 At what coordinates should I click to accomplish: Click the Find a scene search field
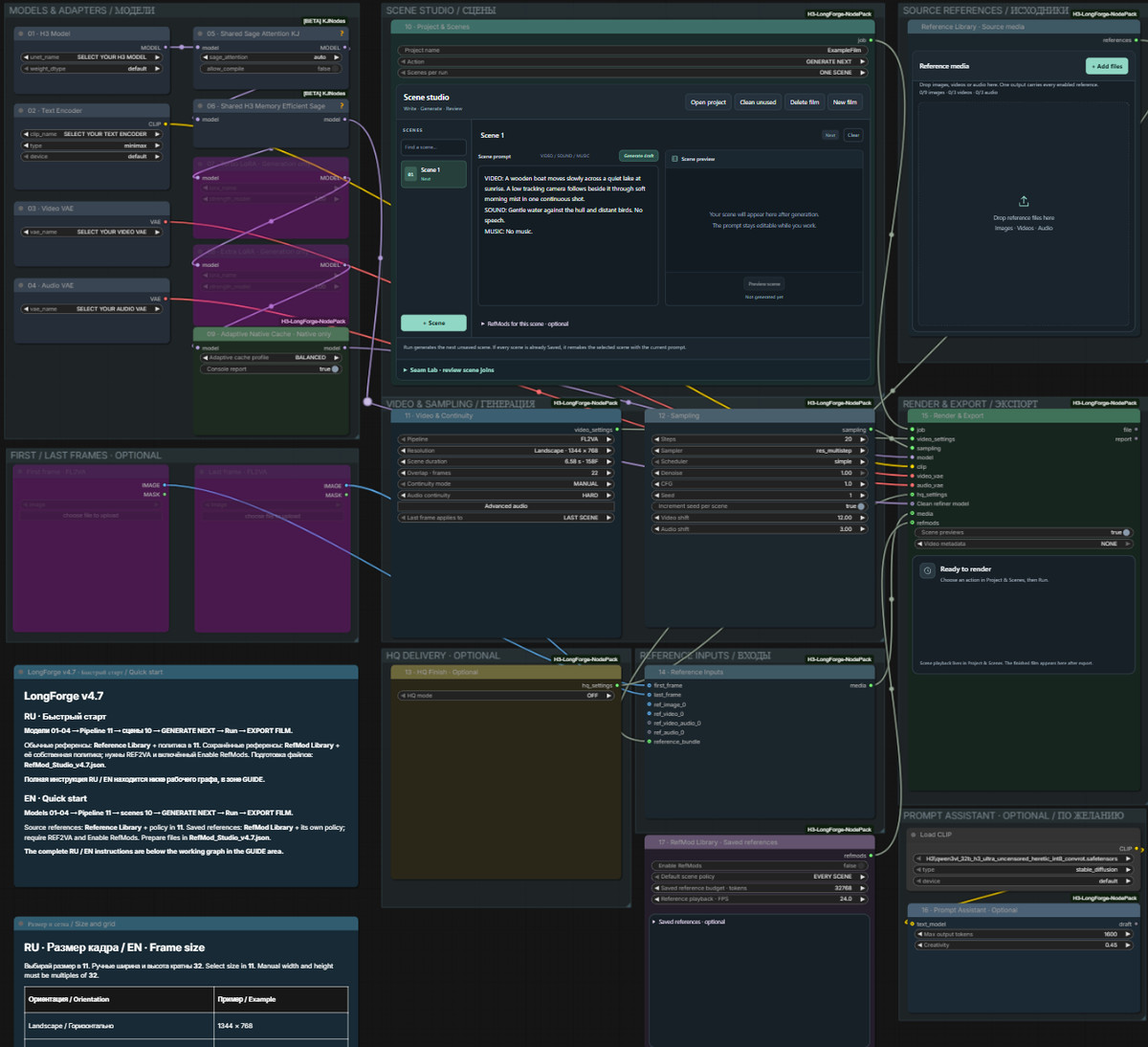(x=433, y=147)
